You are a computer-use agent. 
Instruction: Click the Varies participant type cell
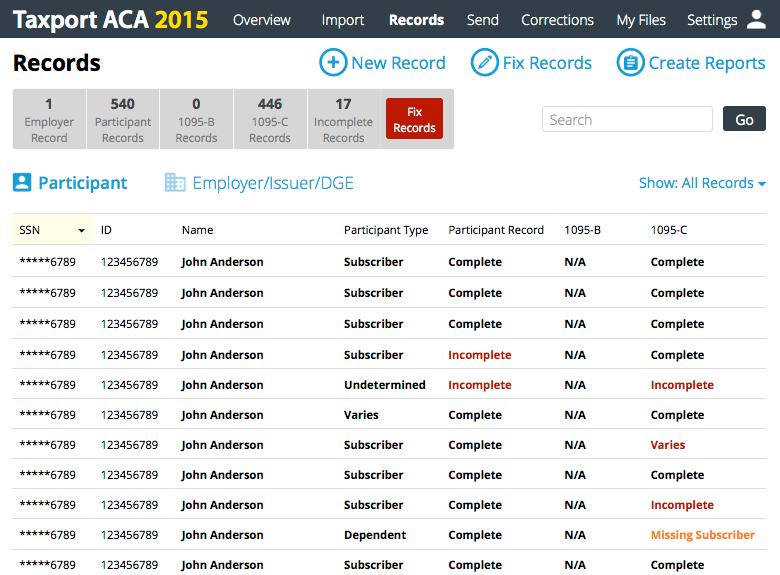click(361, 415)
